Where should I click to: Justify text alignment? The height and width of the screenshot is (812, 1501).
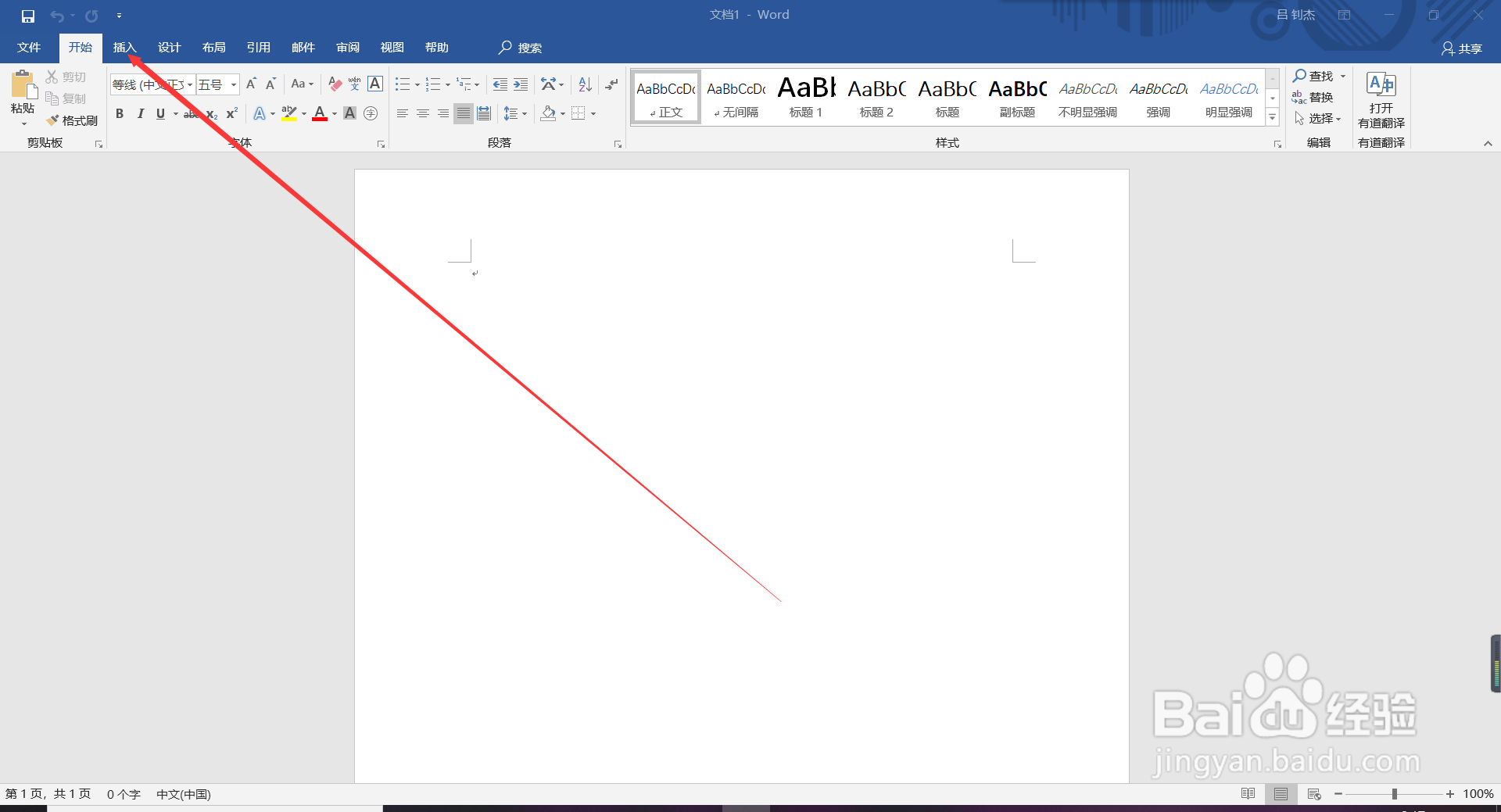click(x=464, y=114)
